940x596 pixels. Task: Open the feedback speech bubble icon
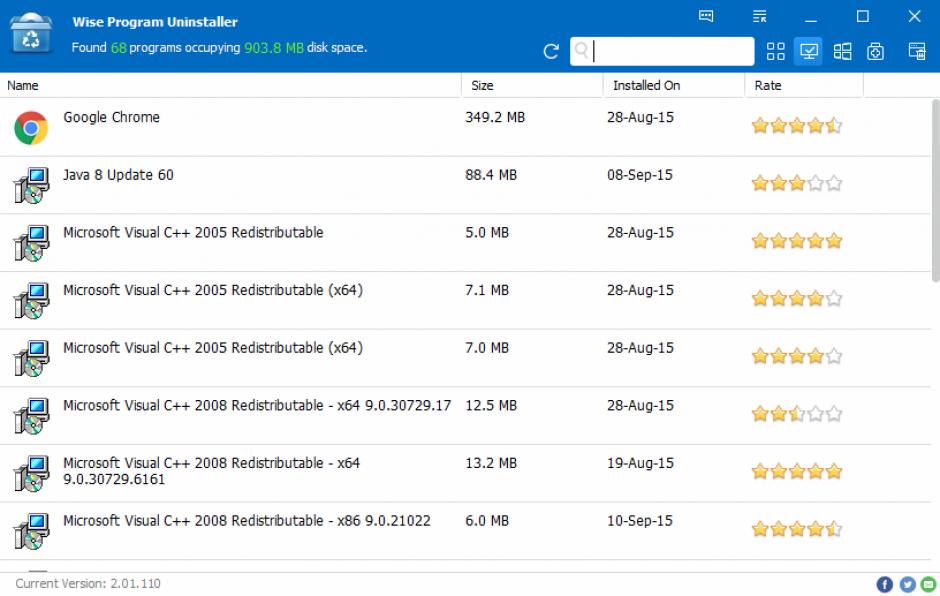(706, 16)
